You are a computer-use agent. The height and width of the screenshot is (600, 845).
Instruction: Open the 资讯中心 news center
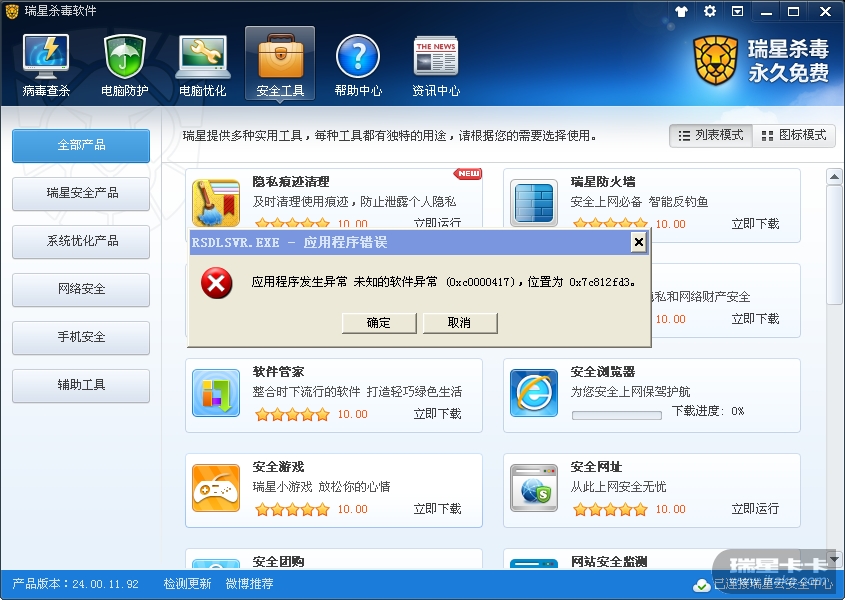point(436,65)
